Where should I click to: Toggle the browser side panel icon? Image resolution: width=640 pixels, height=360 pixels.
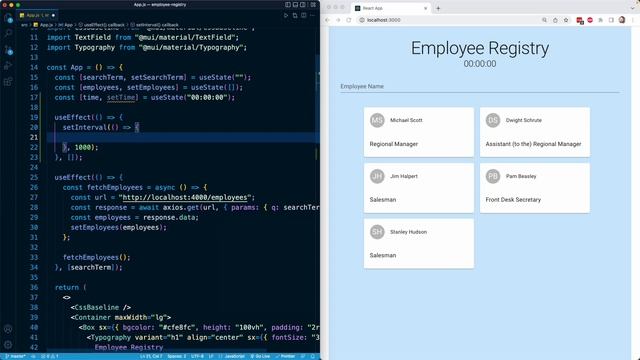click(x=611, y=20)
